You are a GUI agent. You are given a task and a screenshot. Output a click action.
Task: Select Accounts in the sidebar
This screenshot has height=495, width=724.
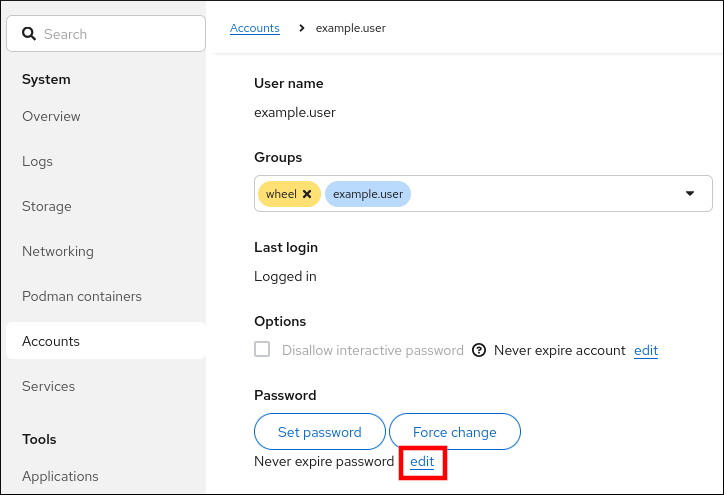[51, 341]
